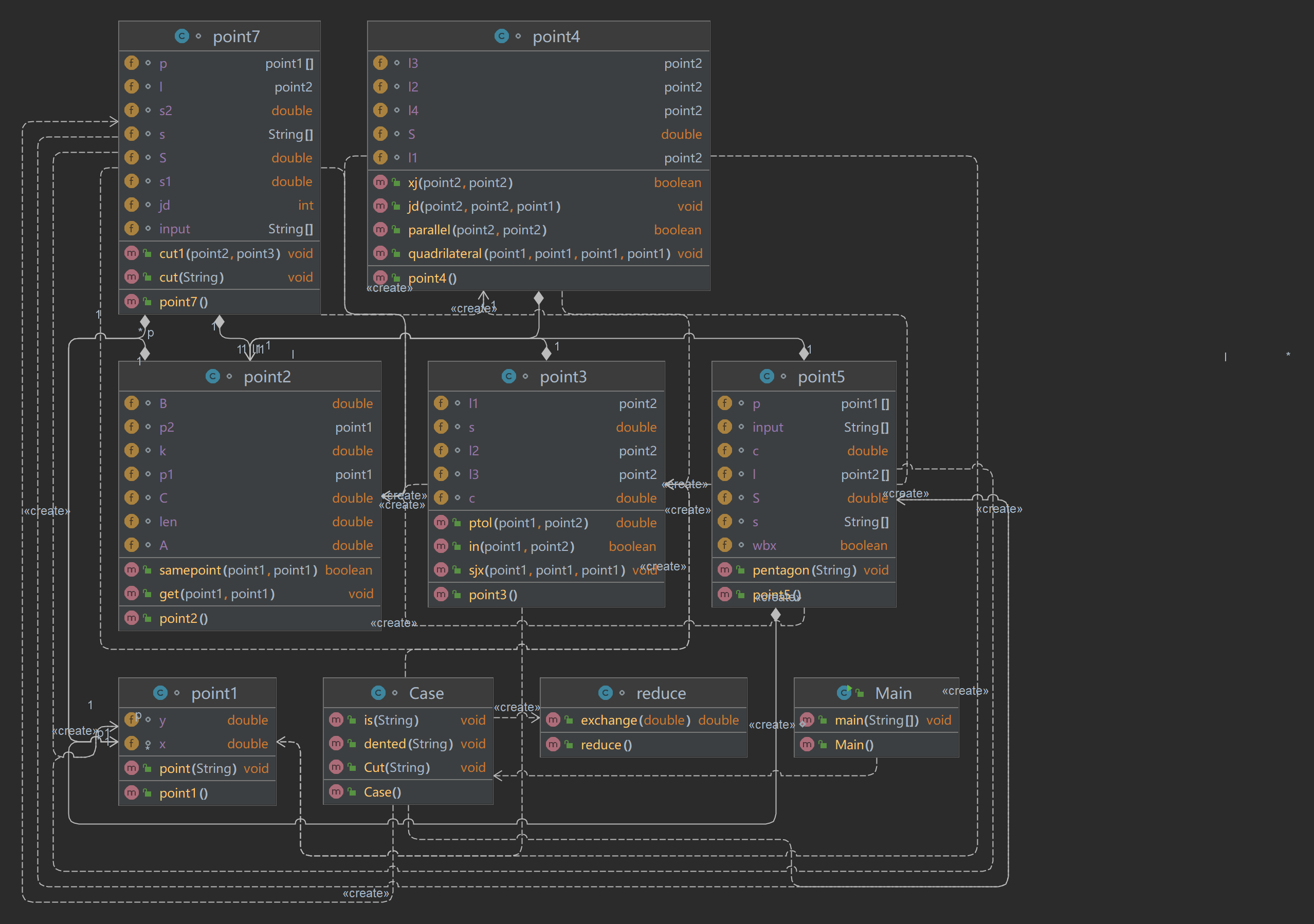Screen dimensions: 1314x924
Task: Click the class icon beside point2 title
Action: click(x=212, y=376)
